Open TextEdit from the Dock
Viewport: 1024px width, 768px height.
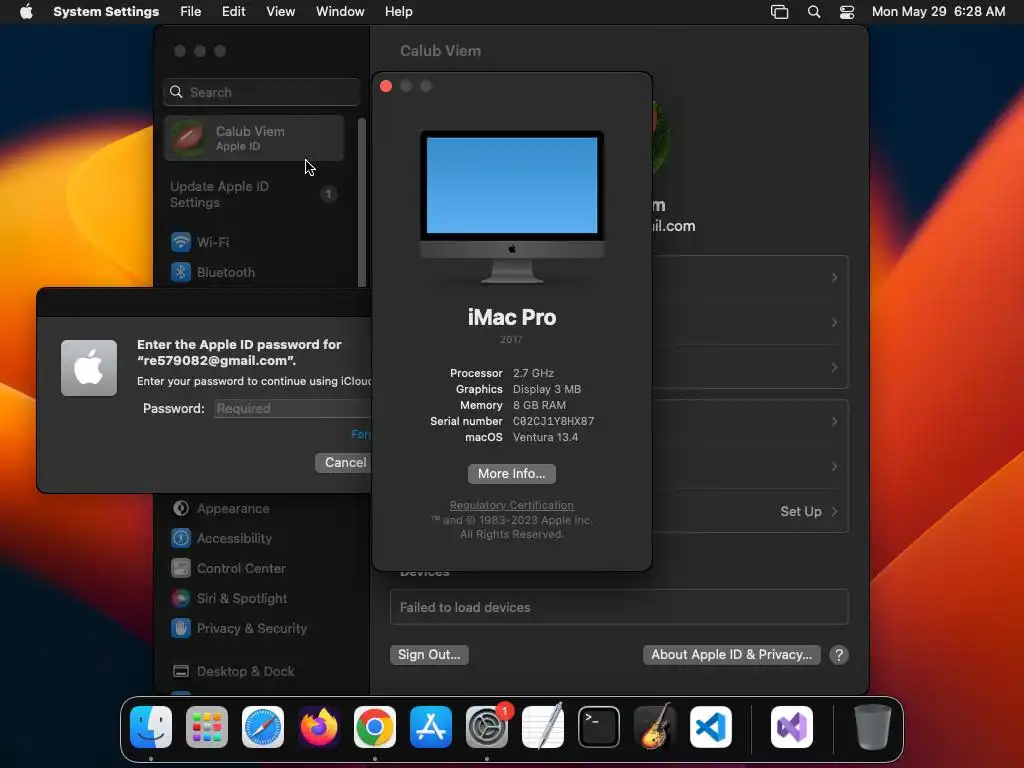(x=543, y=727)
